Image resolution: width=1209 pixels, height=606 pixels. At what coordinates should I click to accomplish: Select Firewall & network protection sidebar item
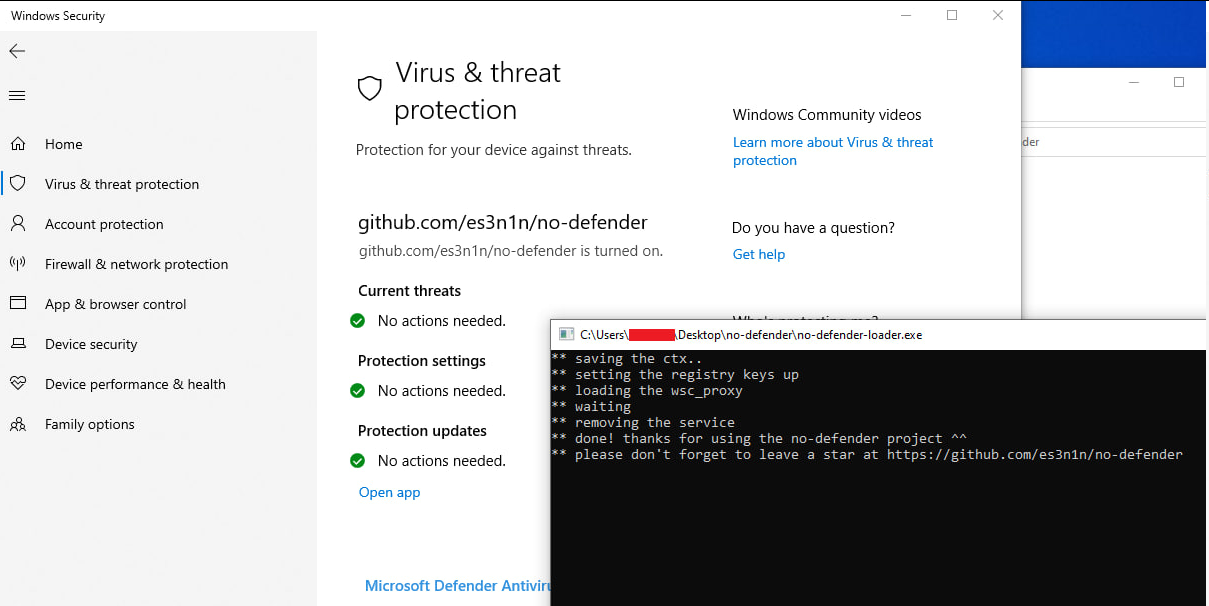point(136,264)
